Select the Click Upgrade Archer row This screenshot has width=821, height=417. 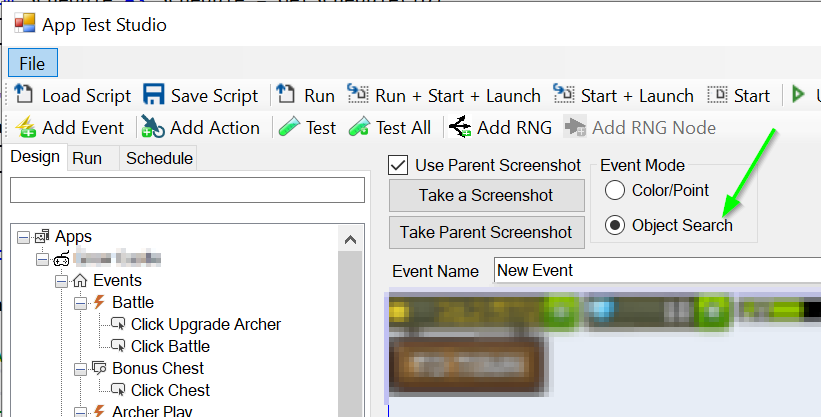point(206,325)
